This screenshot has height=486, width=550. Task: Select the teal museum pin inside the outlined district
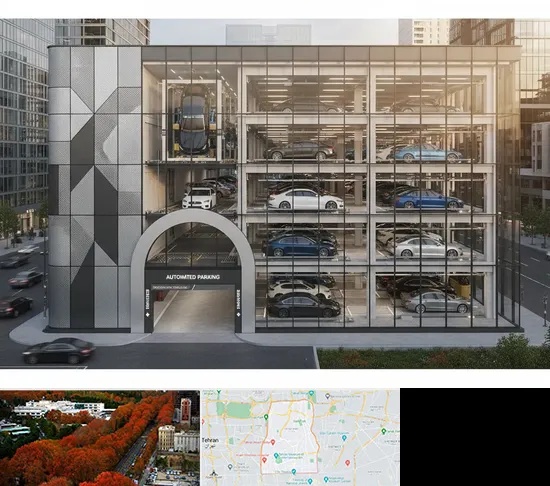point(276,455)
